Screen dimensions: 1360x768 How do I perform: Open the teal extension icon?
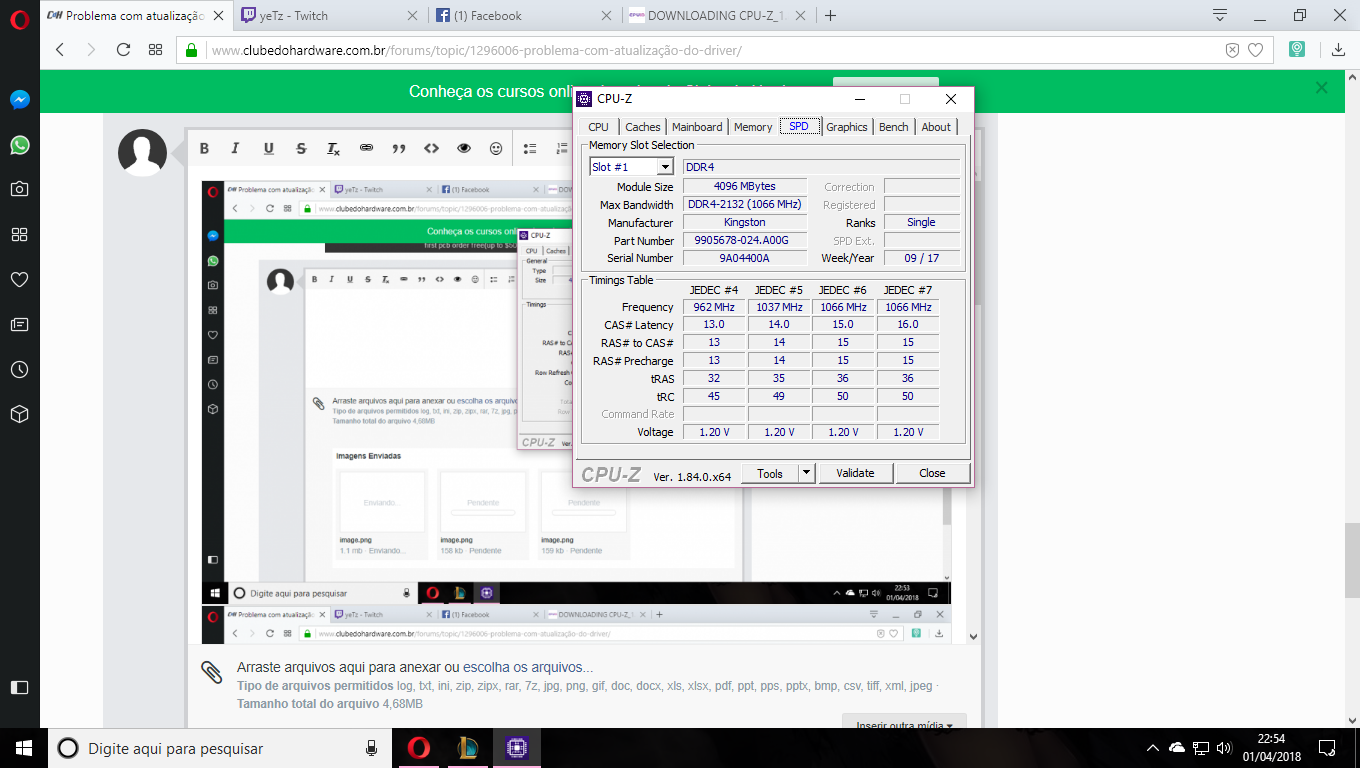tap(1297, 49)
